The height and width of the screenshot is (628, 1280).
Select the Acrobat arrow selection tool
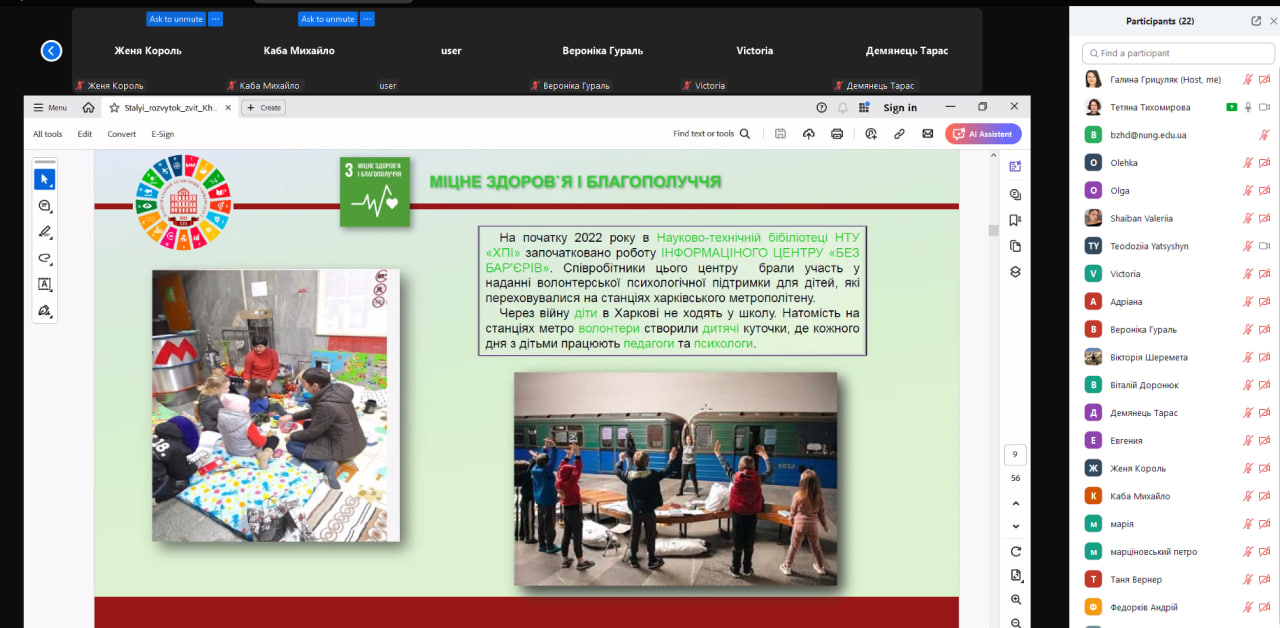(44, 180)
